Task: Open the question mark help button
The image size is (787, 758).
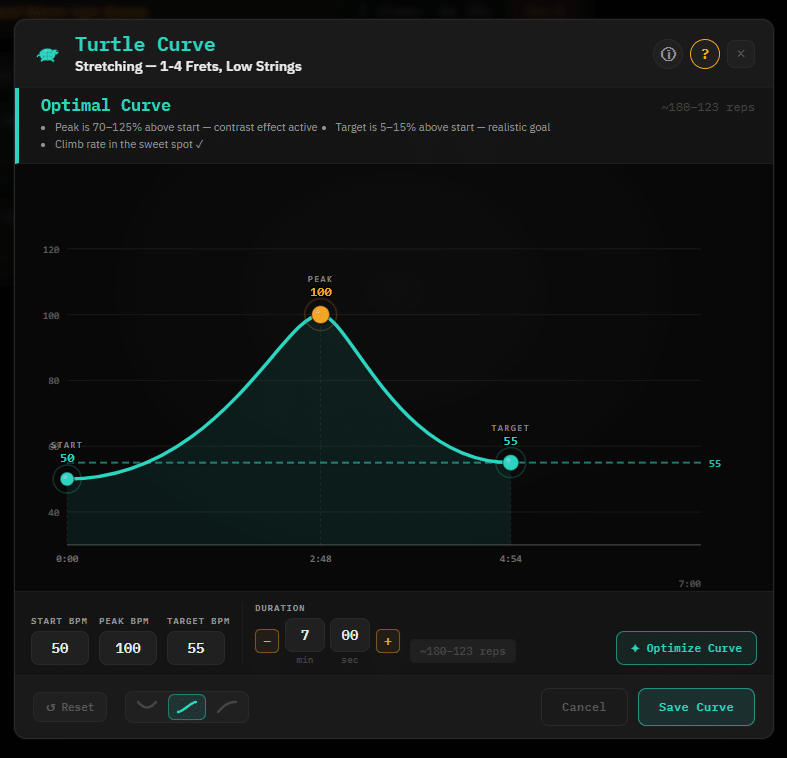Action: click(x=705, y=54)
